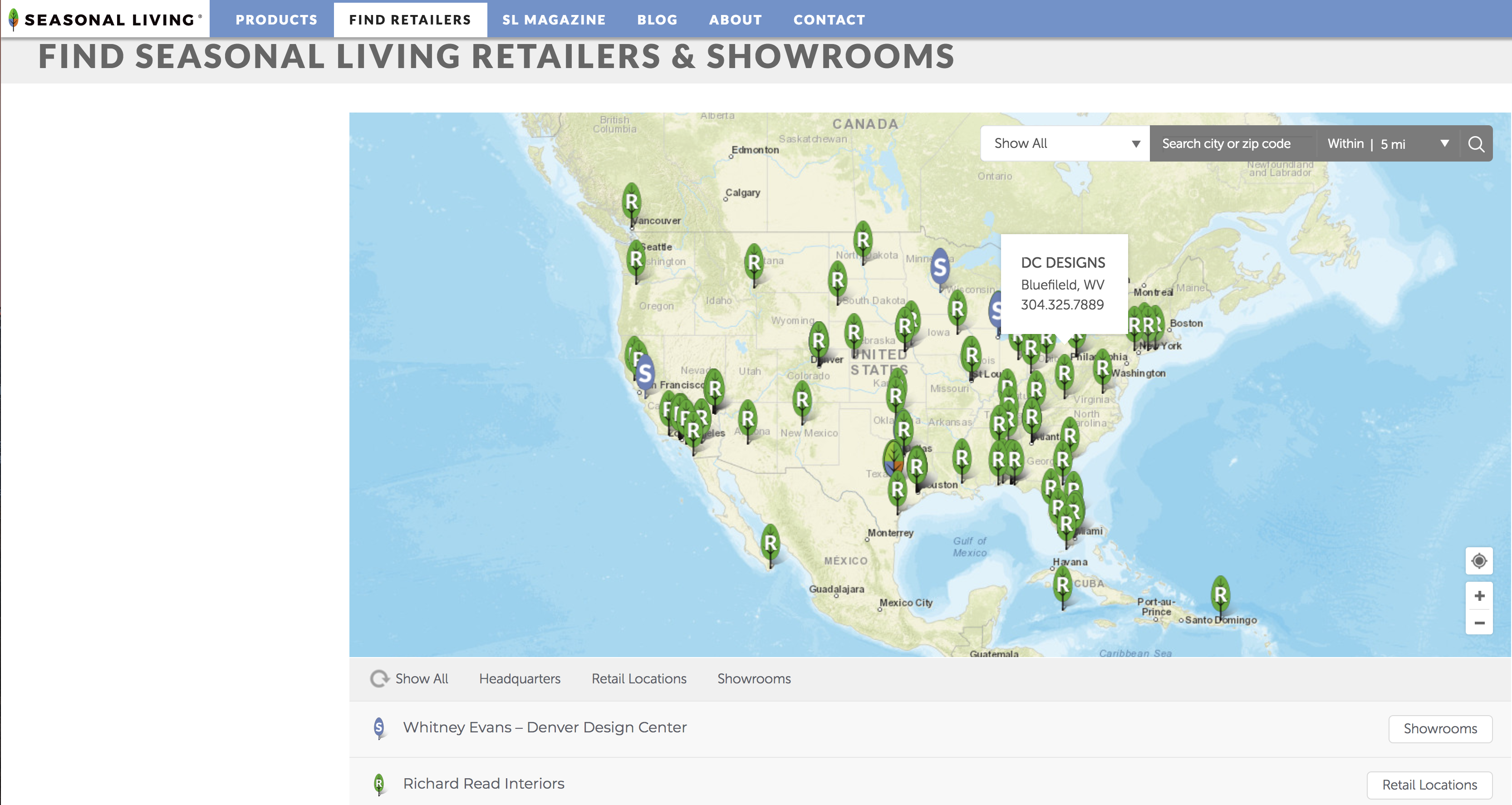Viewport: 1512px width, 805px height.
Task: Open the Within 5 mi radius dropdown
Action: click(1388, 143)
